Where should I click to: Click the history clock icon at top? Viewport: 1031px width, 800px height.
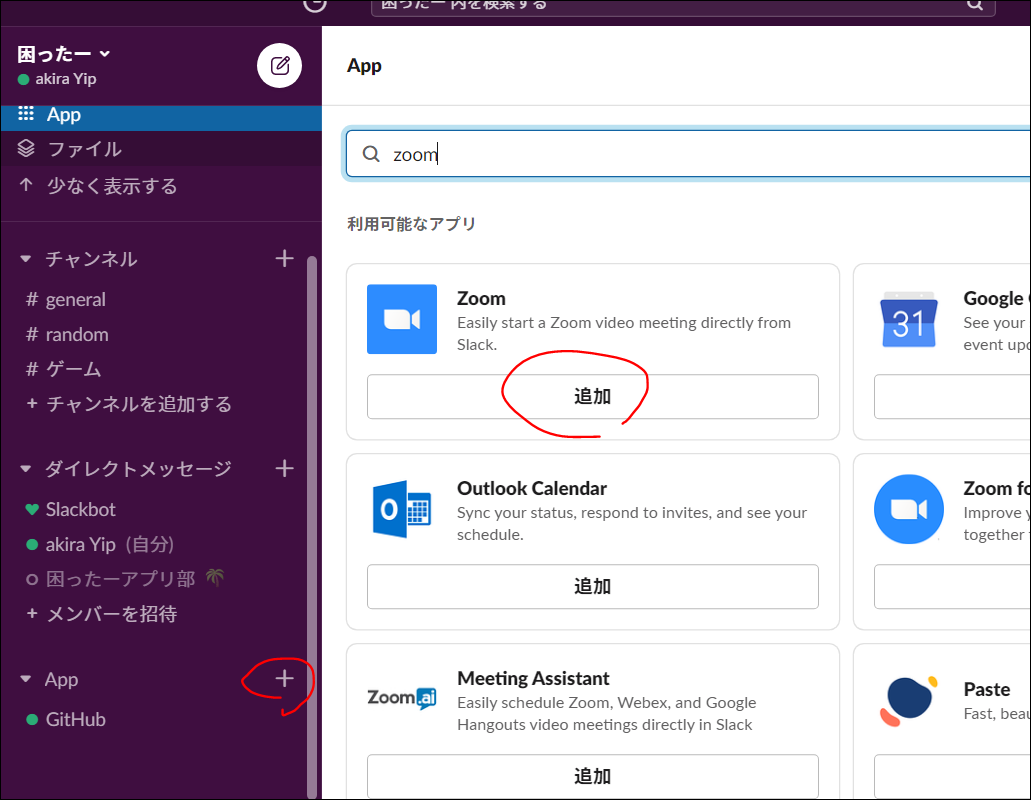(315, 5)
